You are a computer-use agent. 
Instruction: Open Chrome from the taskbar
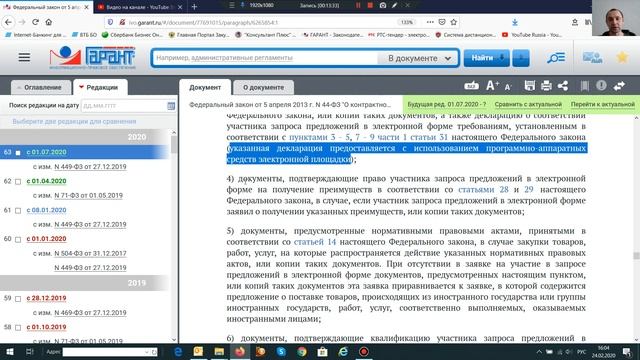[302, 351]
